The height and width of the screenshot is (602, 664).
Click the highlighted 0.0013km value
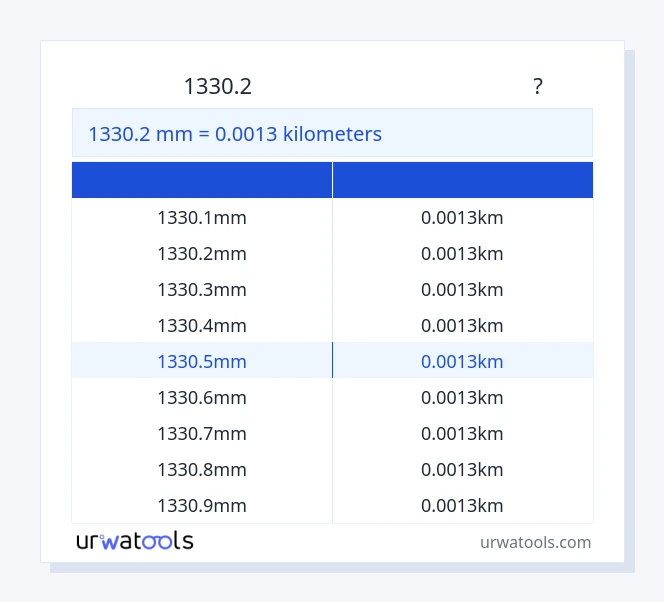(462, 361)
